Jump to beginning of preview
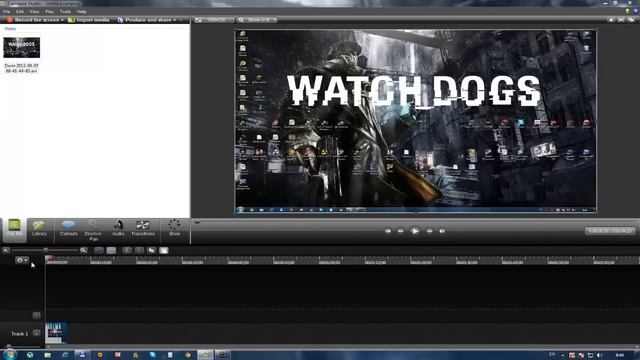The height and width of the screenshot is (360, 640). click(388, 231)
